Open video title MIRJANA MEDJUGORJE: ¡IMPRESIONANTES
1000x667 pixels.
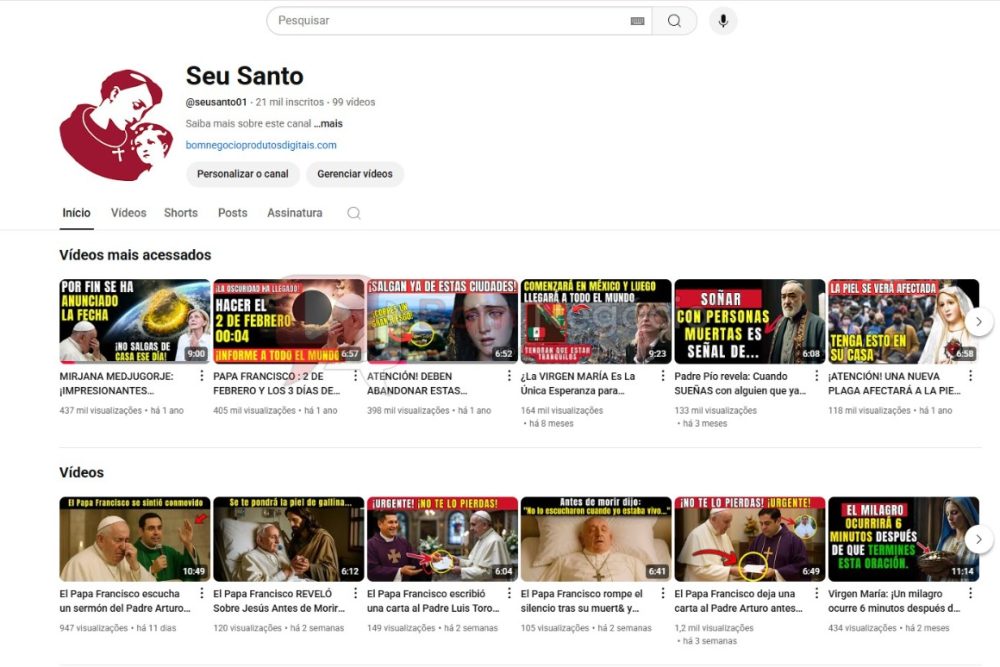[x=117, y=383]
